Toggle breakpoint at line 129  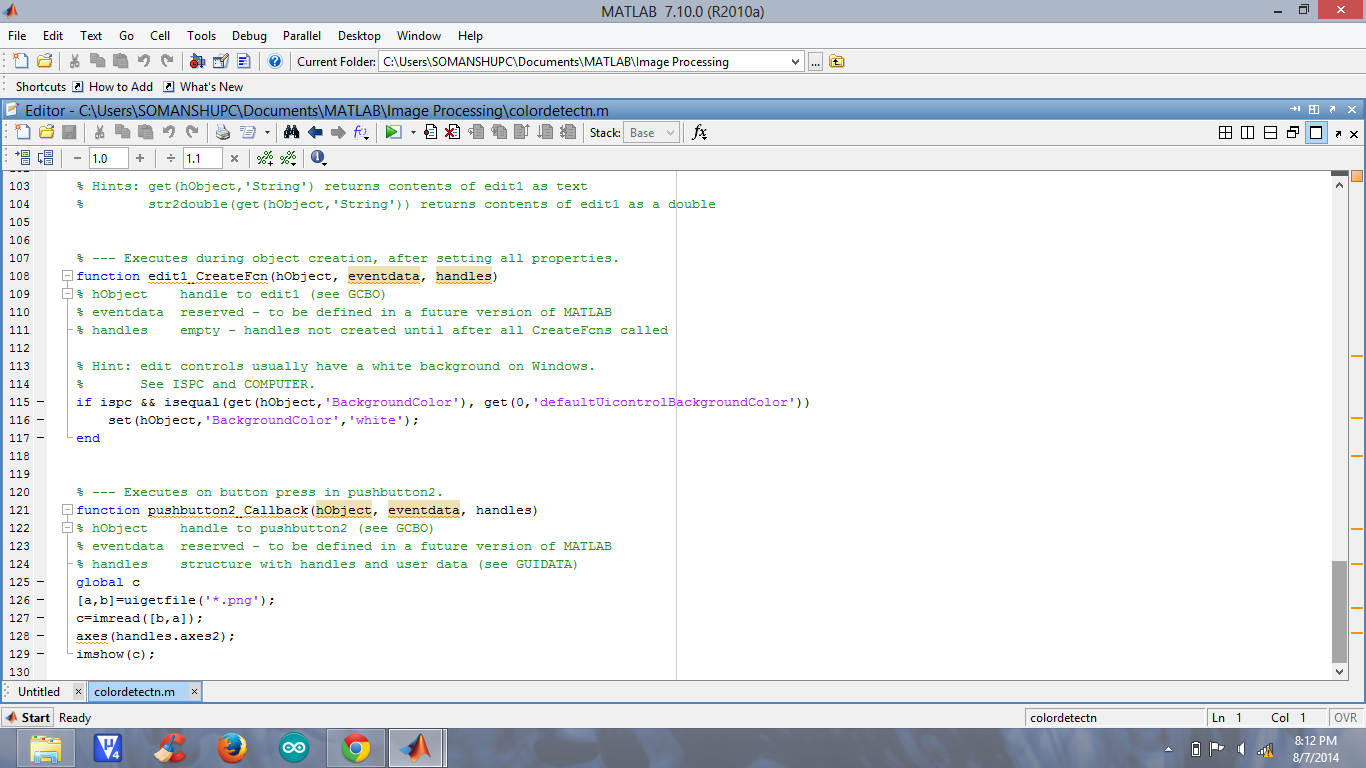(40, 654)
